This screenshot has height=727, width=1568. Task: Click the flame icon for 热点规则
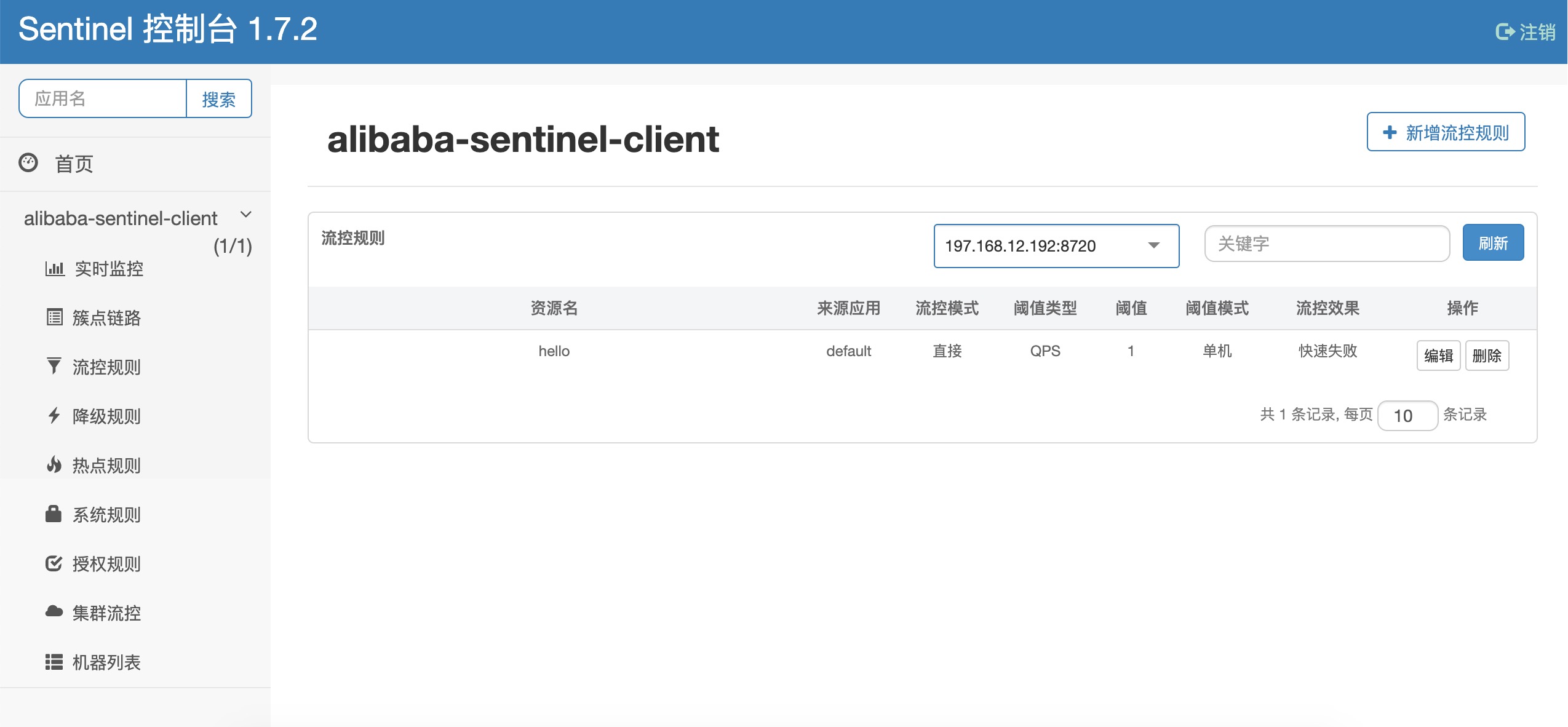54,464
